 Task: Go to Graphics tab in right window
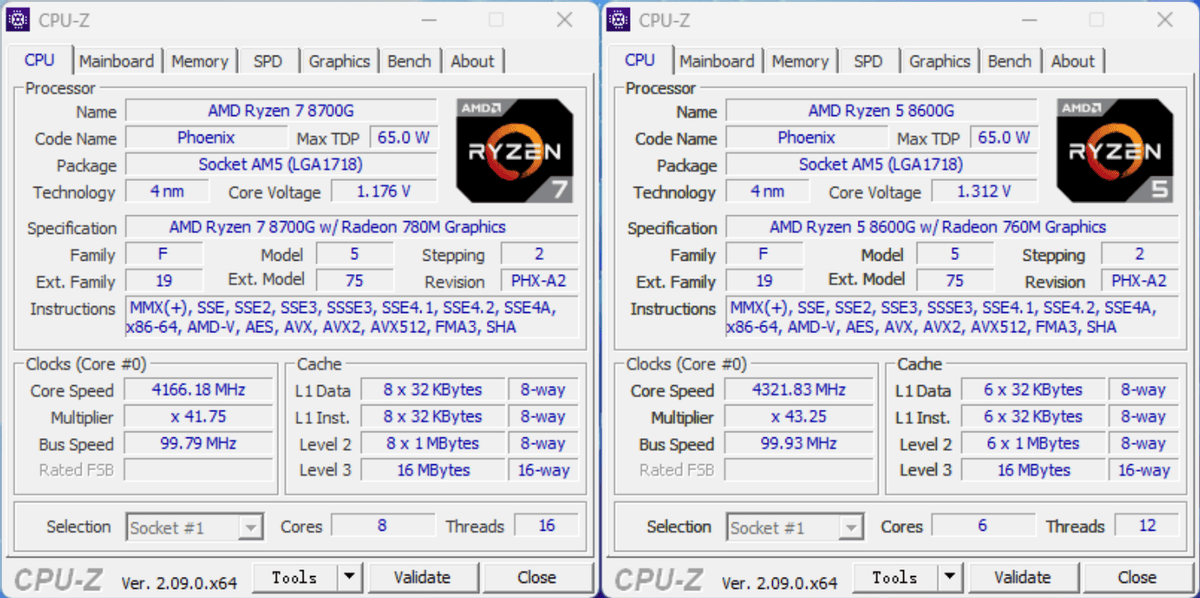939,61
